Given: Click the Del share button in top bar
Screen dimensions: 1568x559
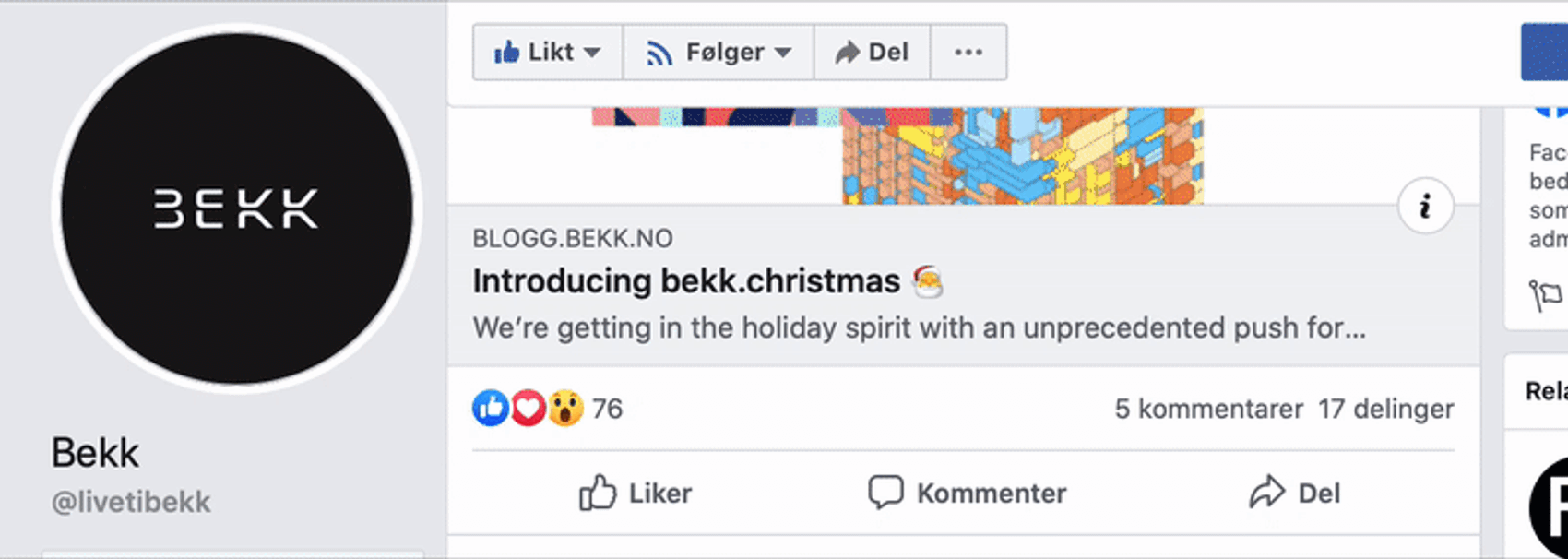Looking at the screenshot, I should 872,53.
